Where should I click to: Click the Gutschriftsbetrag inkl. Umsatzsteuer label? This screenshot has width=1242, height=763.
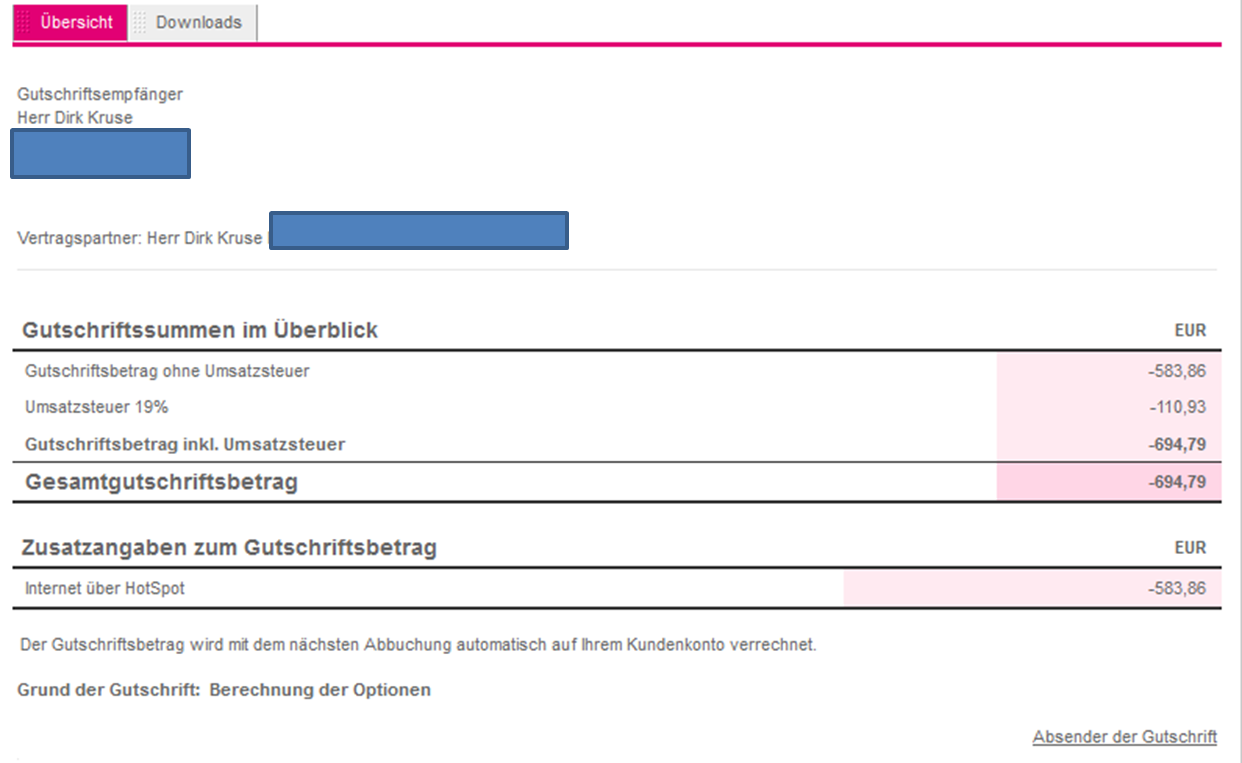(x=185, y=444)
